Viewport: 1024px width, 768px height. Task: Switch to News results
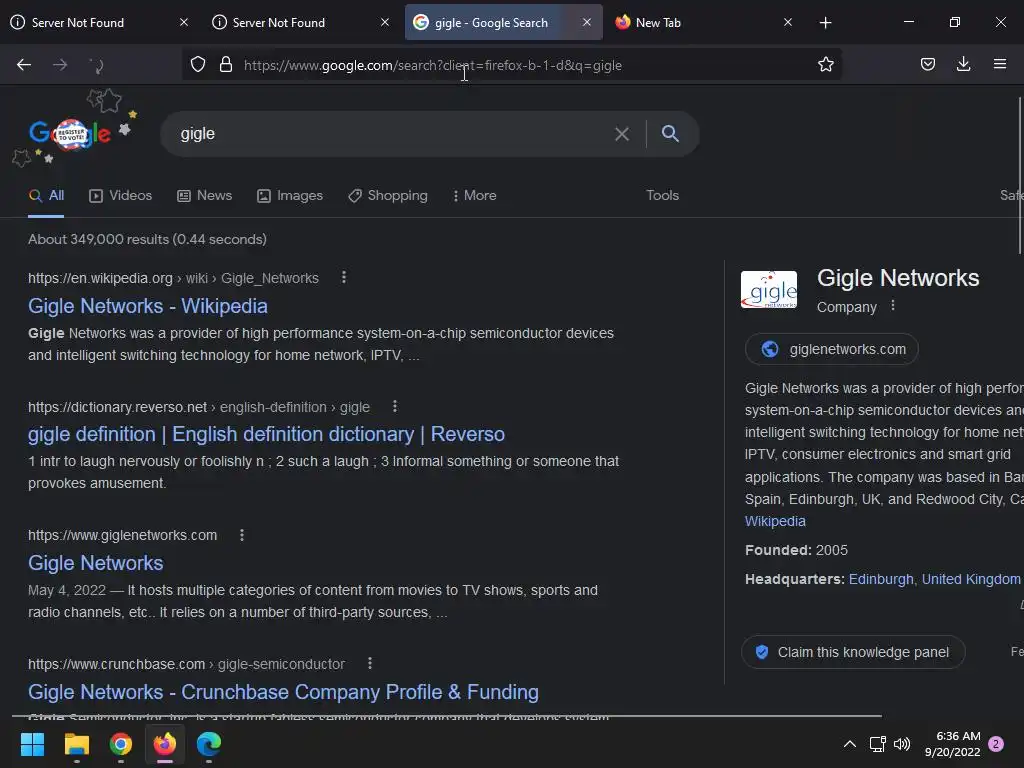pyautogui.click(x=204, y=195)
